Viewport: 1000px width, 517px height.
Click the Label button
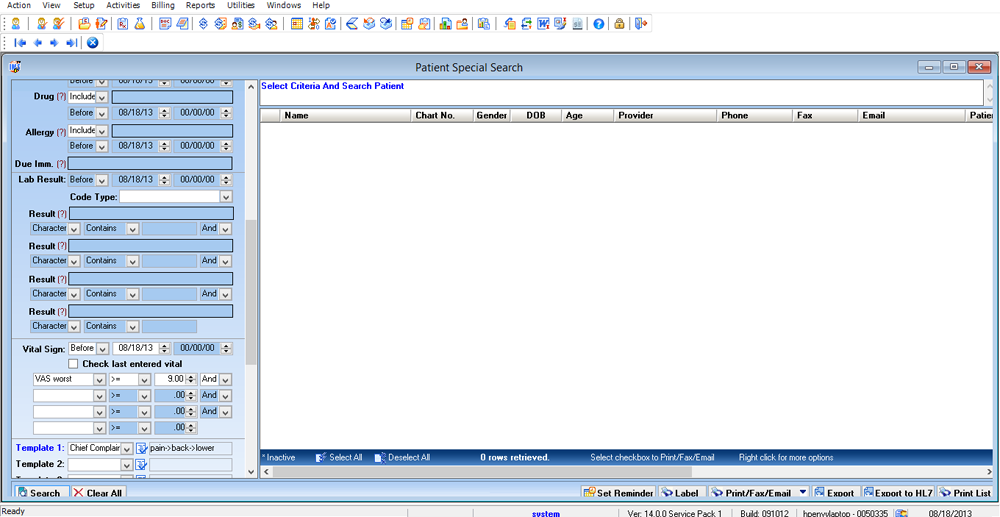tap(682, 493)
